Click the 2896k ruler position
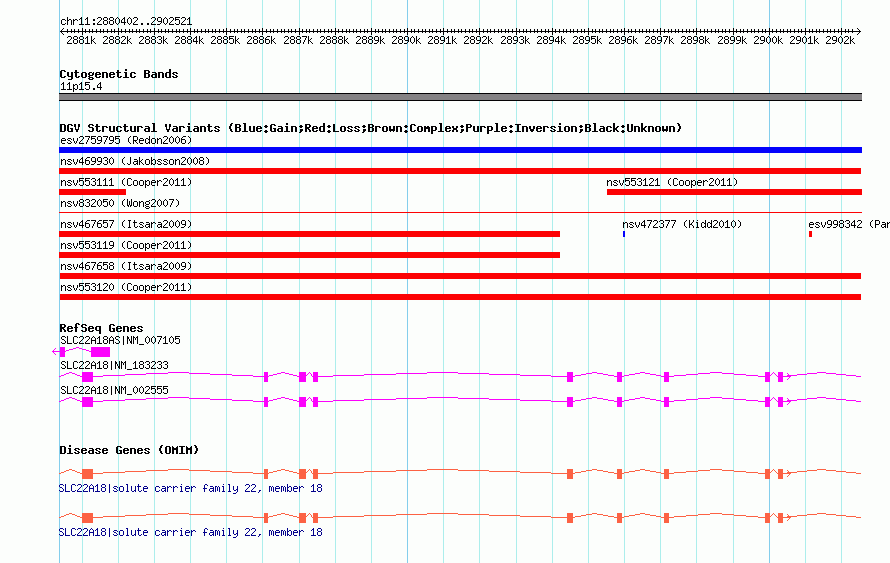 coord(623,40)
